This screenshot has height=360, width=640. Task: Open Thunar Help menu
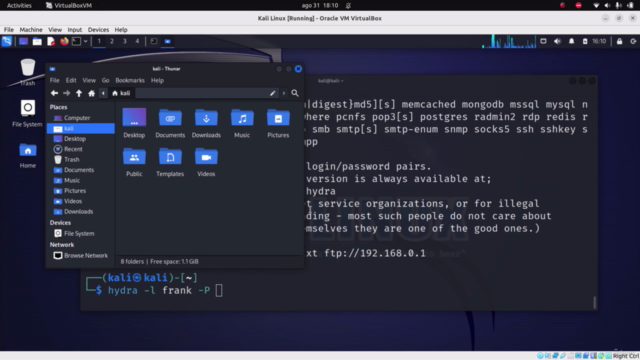point(157,80)
